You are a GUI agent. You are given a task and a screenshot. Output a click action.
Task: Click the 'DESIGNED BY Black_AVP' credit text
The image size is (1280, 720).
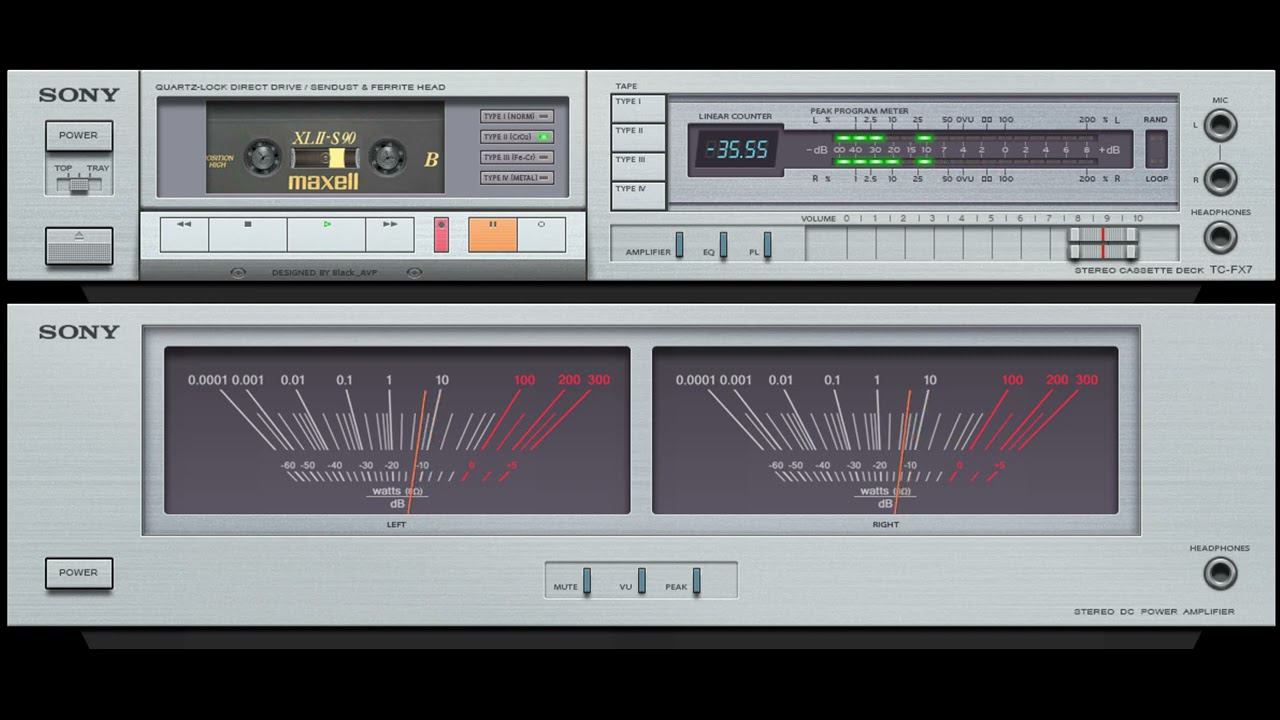[x=325, y=272]
